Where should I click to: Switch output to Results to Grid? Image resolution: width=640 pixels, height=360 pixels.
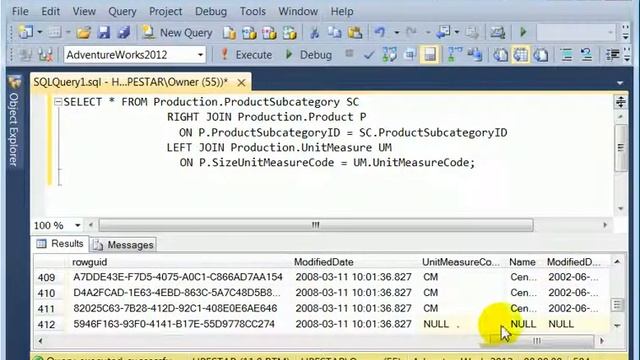(x=521, y=55)
